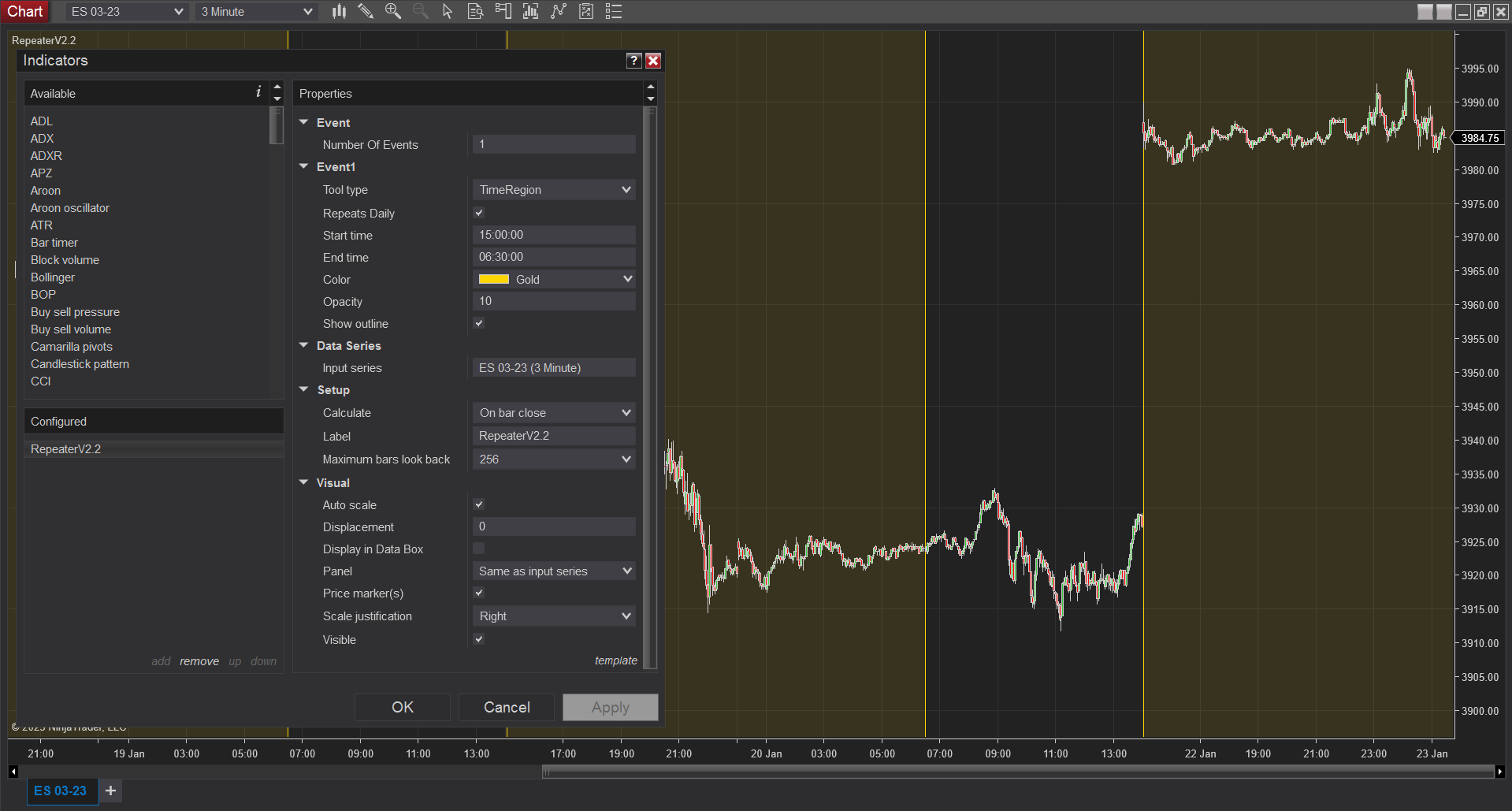This screenshot has width=1512, height=811.
Task: Select ADX in the Available list
Action: [43, 139]
